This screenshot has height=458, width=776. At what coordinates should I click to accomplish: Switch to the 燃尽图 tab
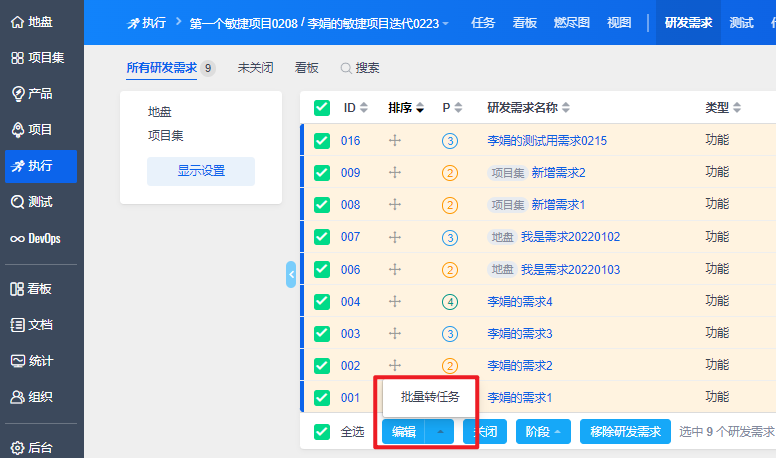click(572, 23)
